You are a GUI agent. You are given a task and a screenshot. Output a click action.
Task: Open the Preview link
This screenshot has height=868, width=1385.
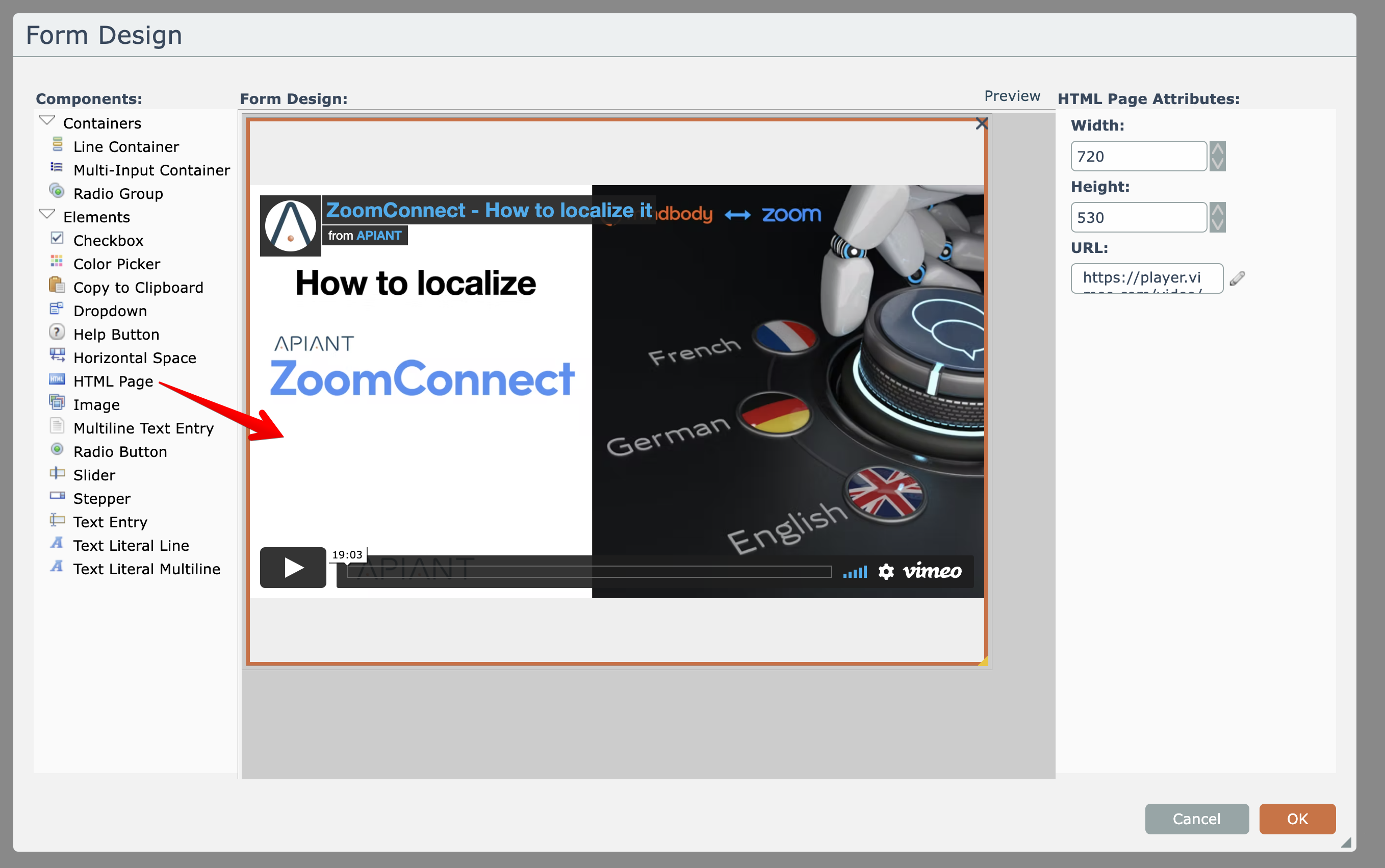[x=1012, y=96]
